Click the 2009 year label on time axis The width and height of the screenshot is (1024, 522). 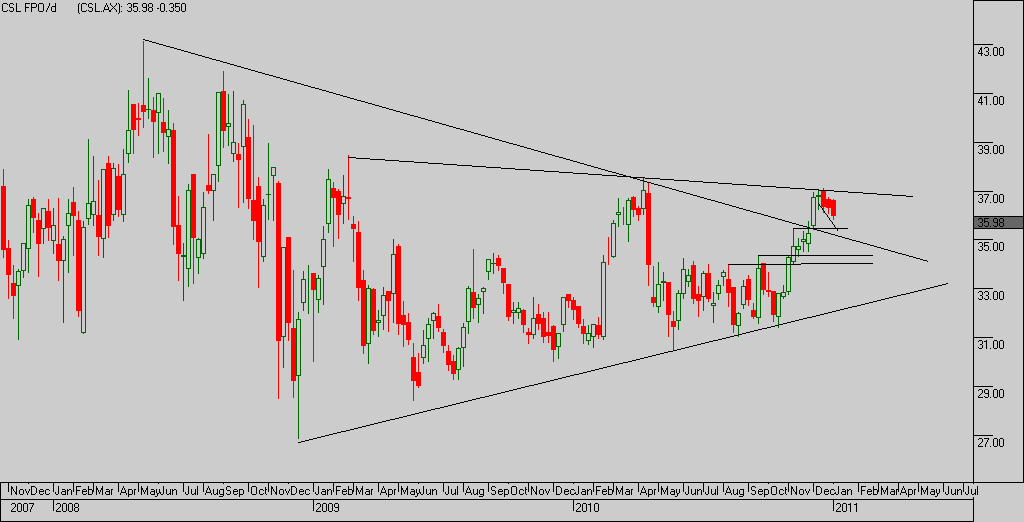click(x=328, y=507)
